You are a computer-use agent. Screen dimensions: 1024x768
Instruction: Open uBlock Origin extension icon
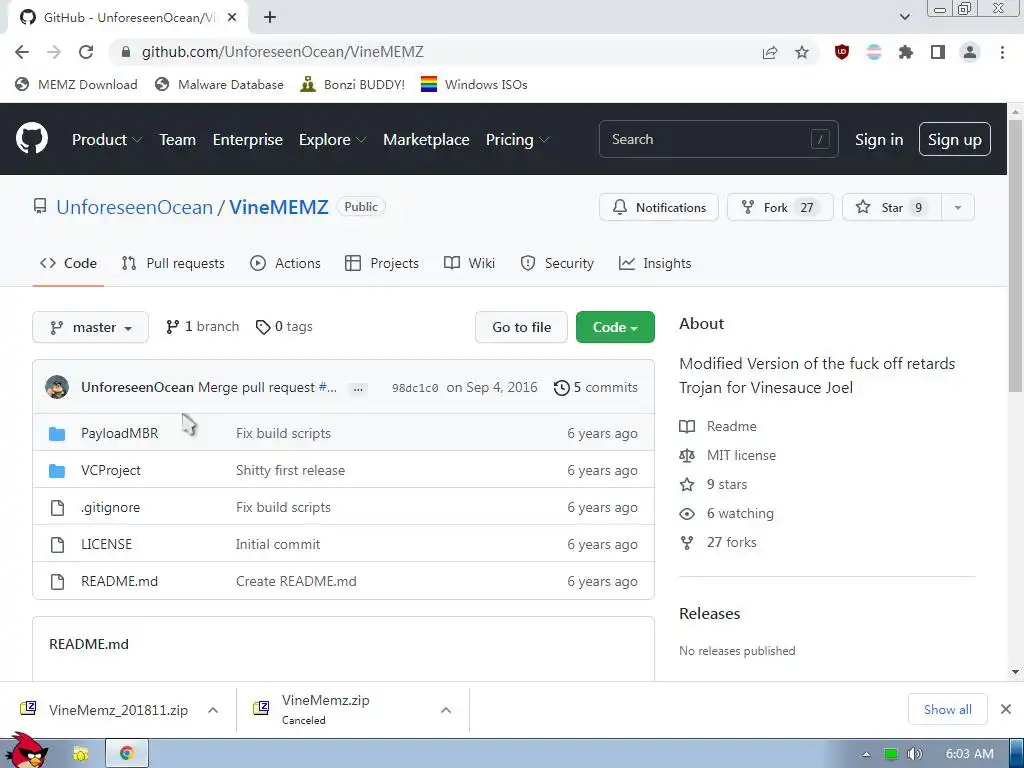pyautogui.click(x=842, y=52)
